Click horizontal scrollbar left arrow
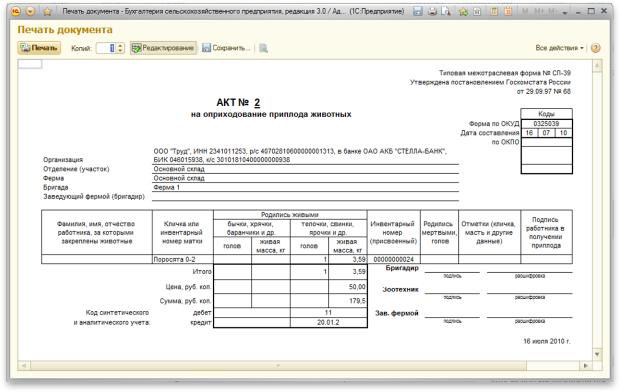620x392 pixels. (x=24, y=365)
